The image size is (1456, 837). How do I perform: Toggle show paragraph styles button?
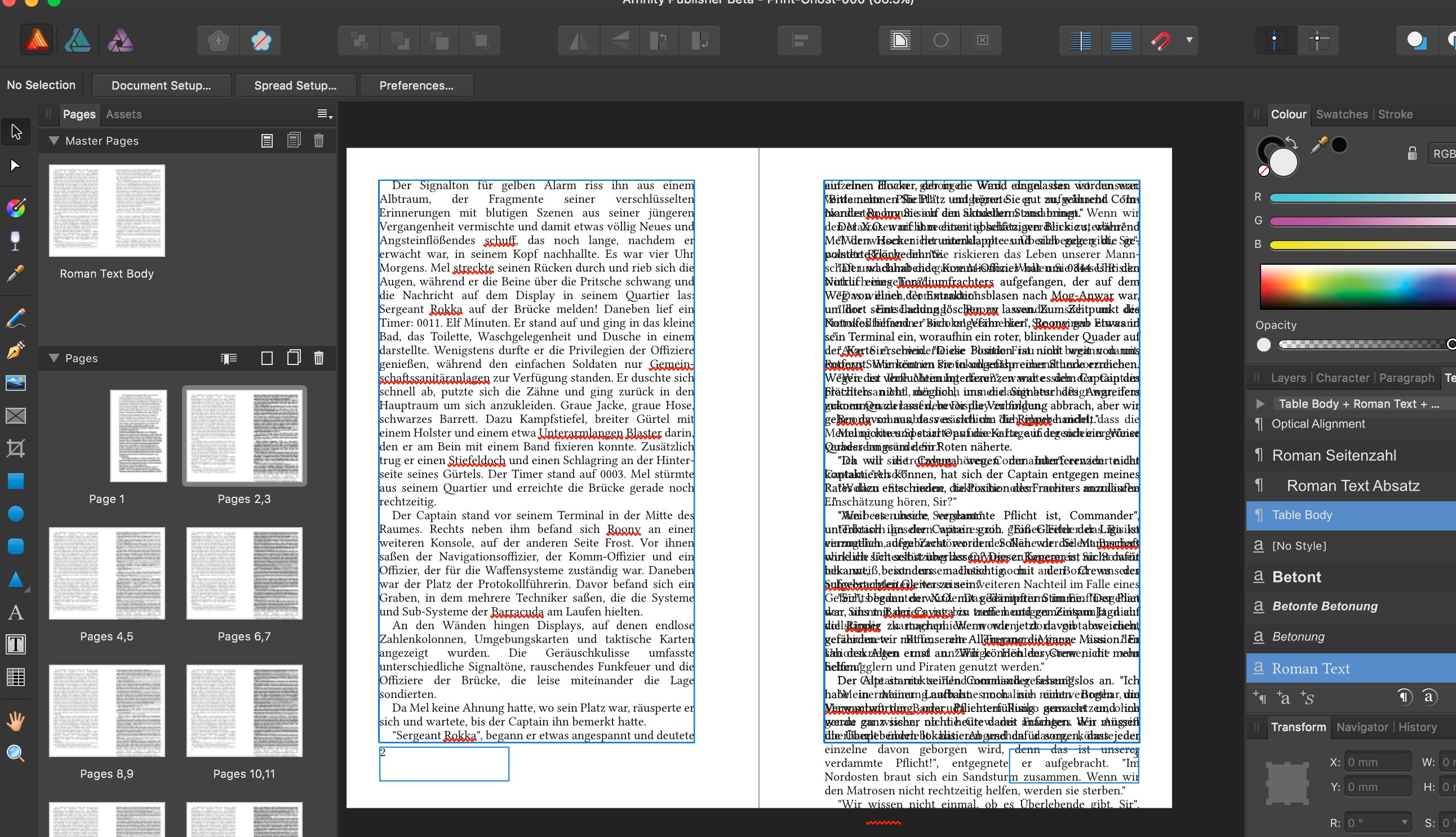click(1405, 697)
